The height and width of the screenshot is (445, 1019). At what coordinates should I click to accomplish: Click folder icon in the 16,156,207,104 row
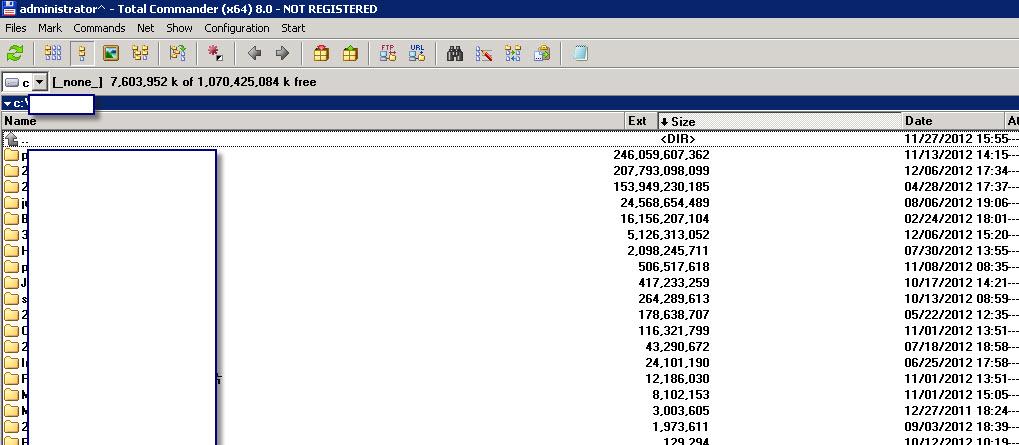[x=11, y=219]
